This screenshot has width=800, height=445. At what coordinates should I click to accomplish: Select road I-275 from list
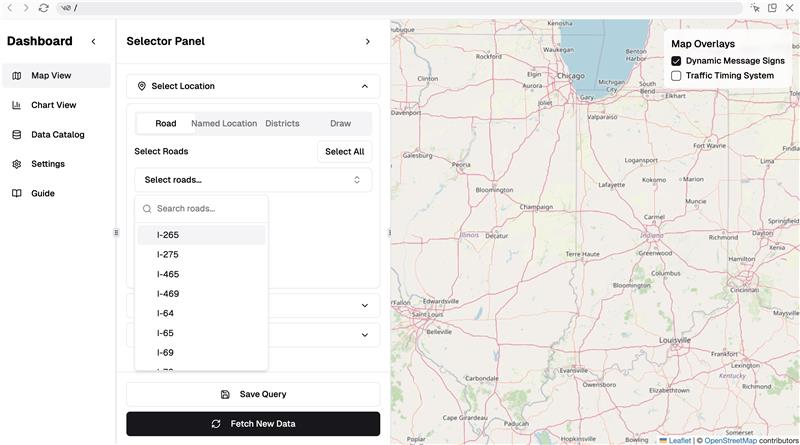point(202,255)
